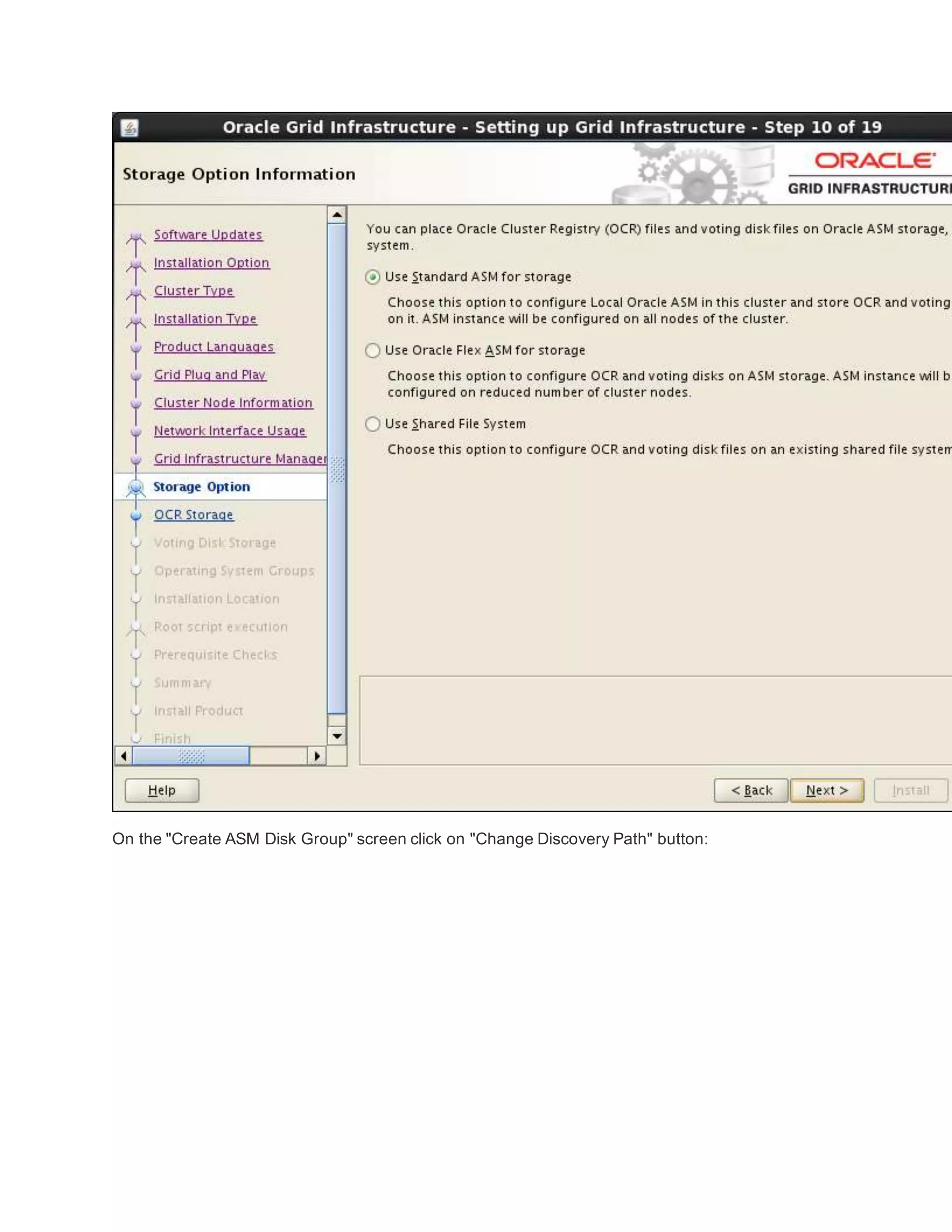Click the Installation Option step marker icon

tap(135, 265)
